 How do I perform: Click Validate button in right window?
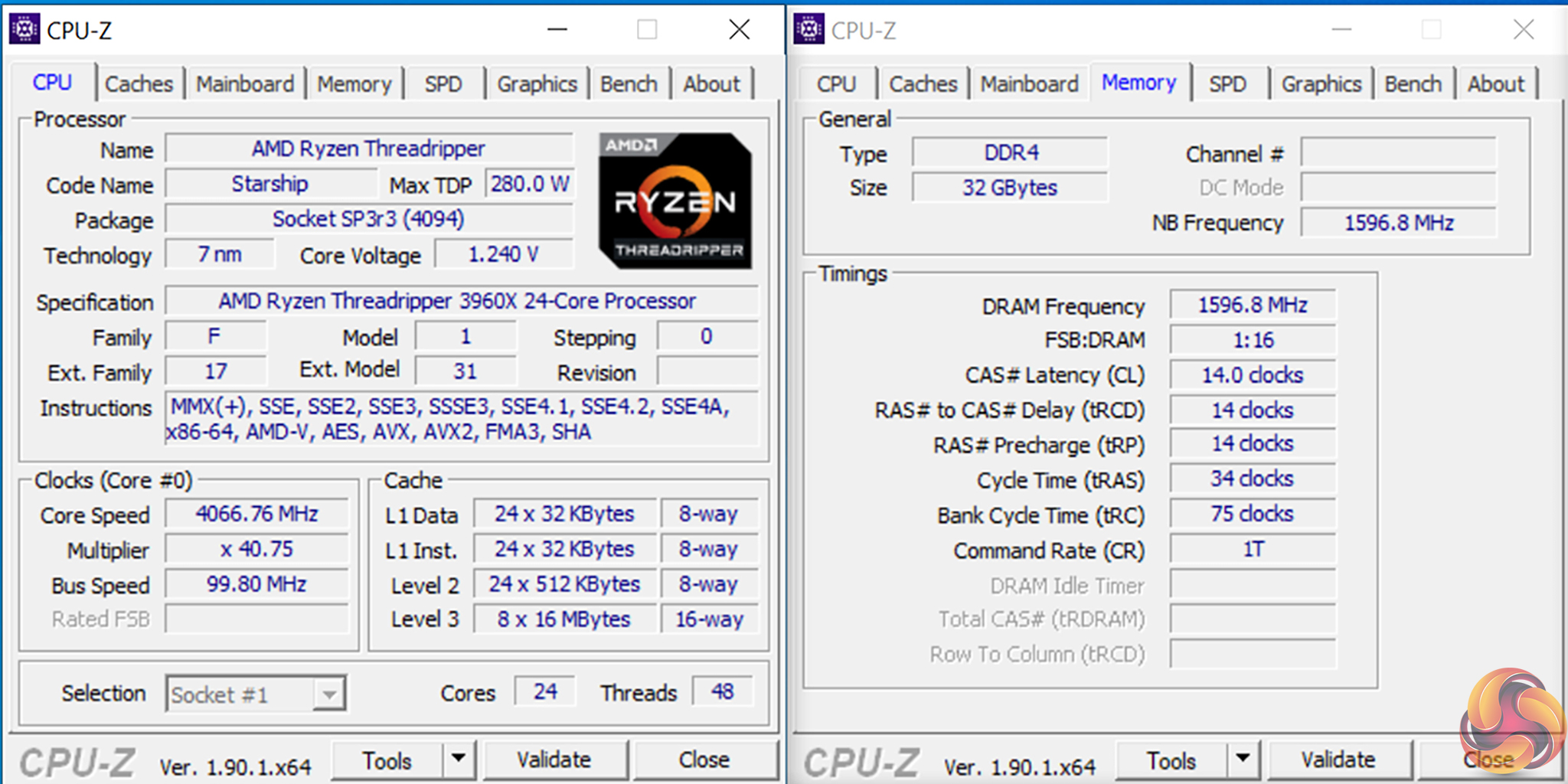[1338, 759]
